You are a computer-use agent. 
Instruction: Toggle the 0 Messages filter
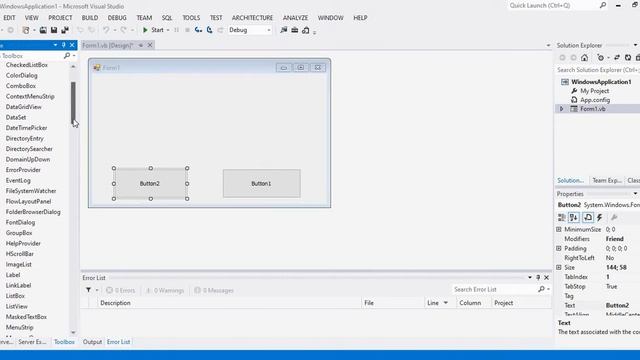(x=214, y=290)
